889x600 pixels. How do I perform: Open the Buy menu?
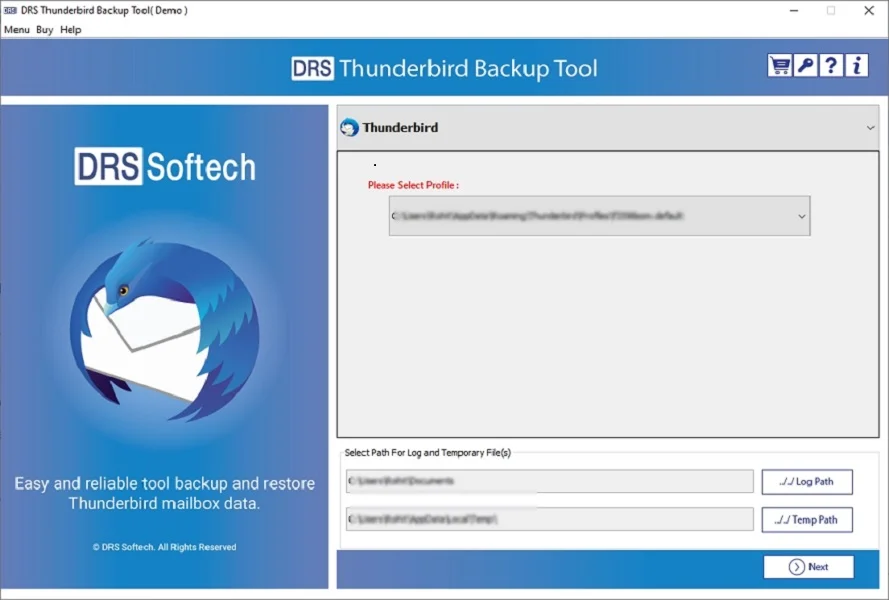click(x=43, y=30)
